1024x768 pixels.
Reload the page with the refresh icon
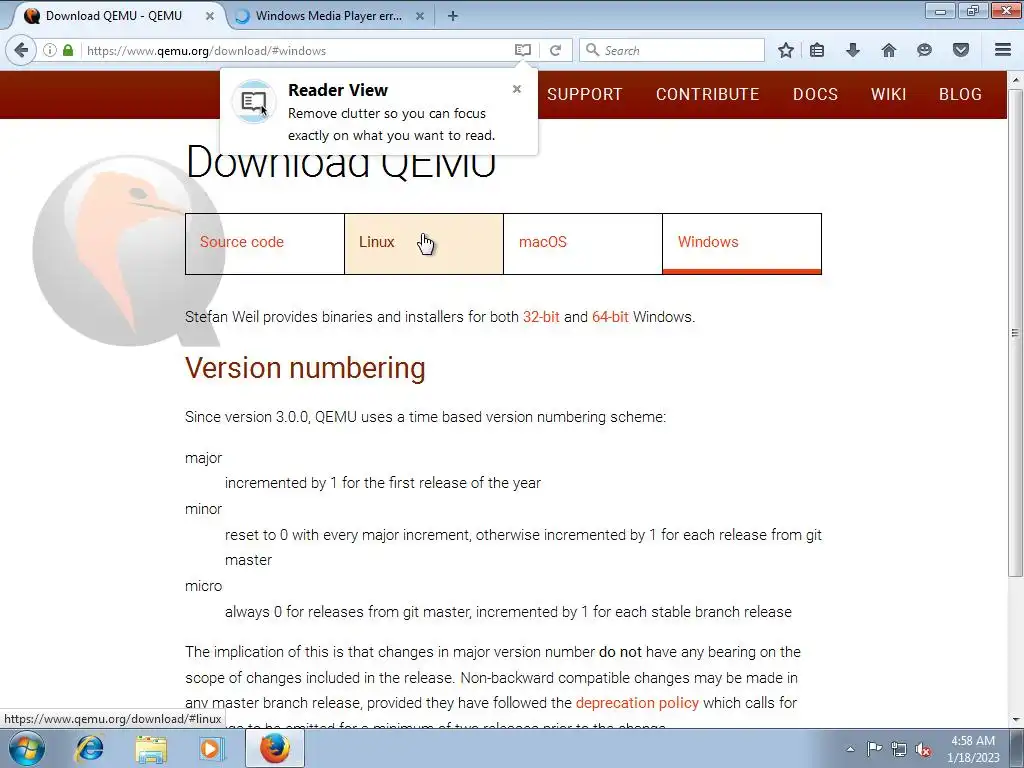tap(555, 50)
